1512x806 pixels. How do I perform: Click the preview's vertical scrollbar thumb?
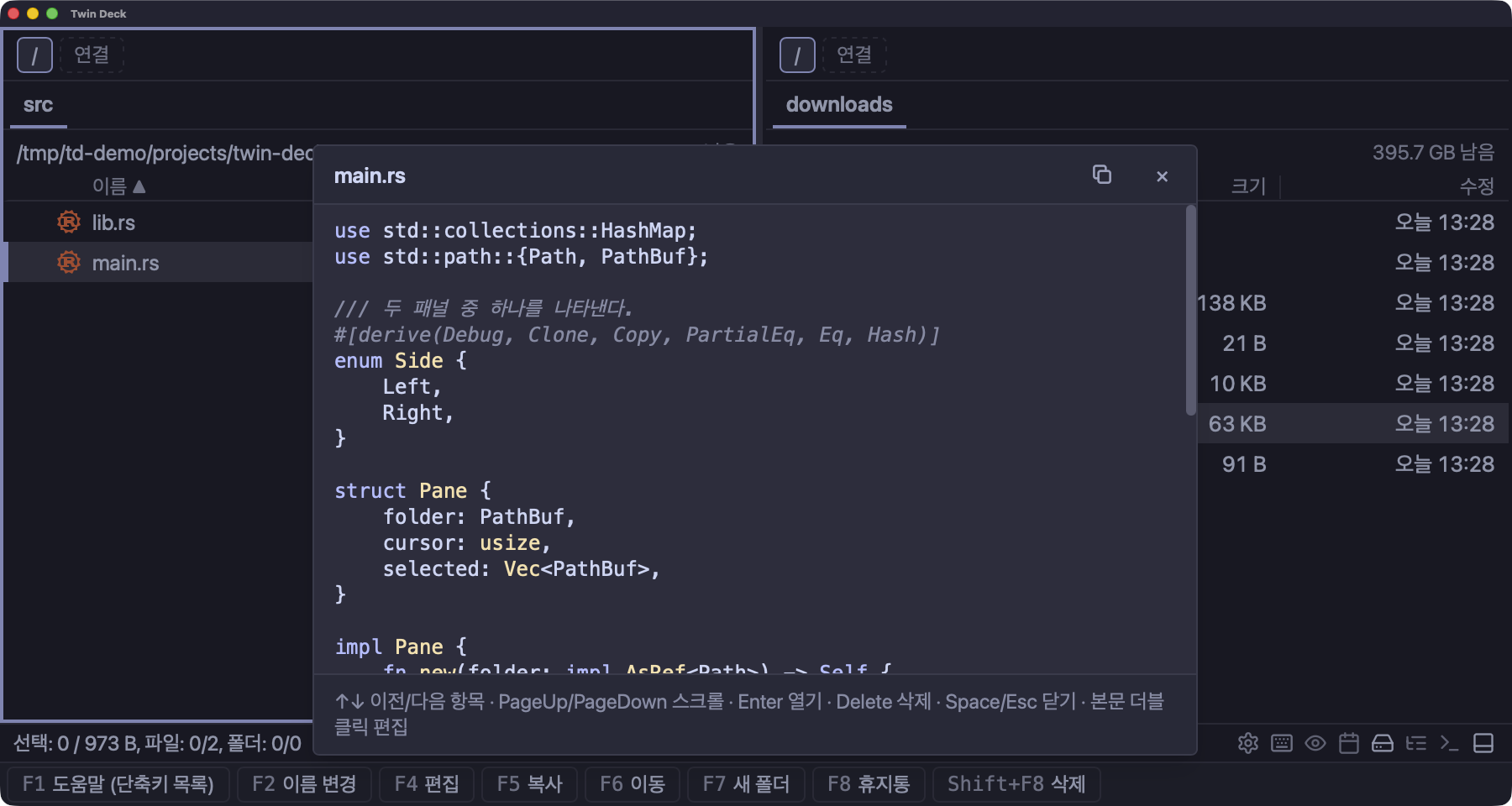pyautogui.click(x=1190, y=310)
